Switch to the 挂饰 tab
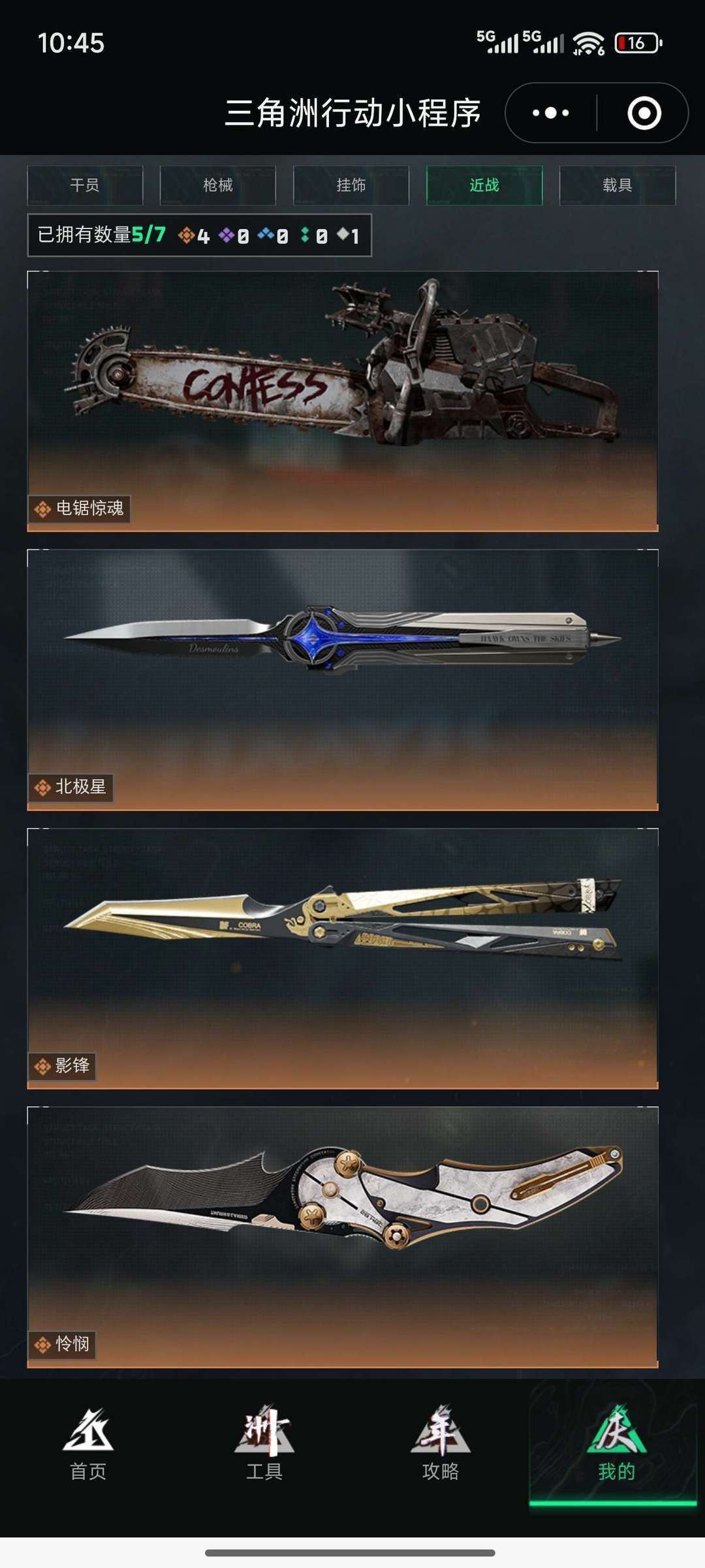This screenshot has height=1568, width=705. click(x=351, y=185)
